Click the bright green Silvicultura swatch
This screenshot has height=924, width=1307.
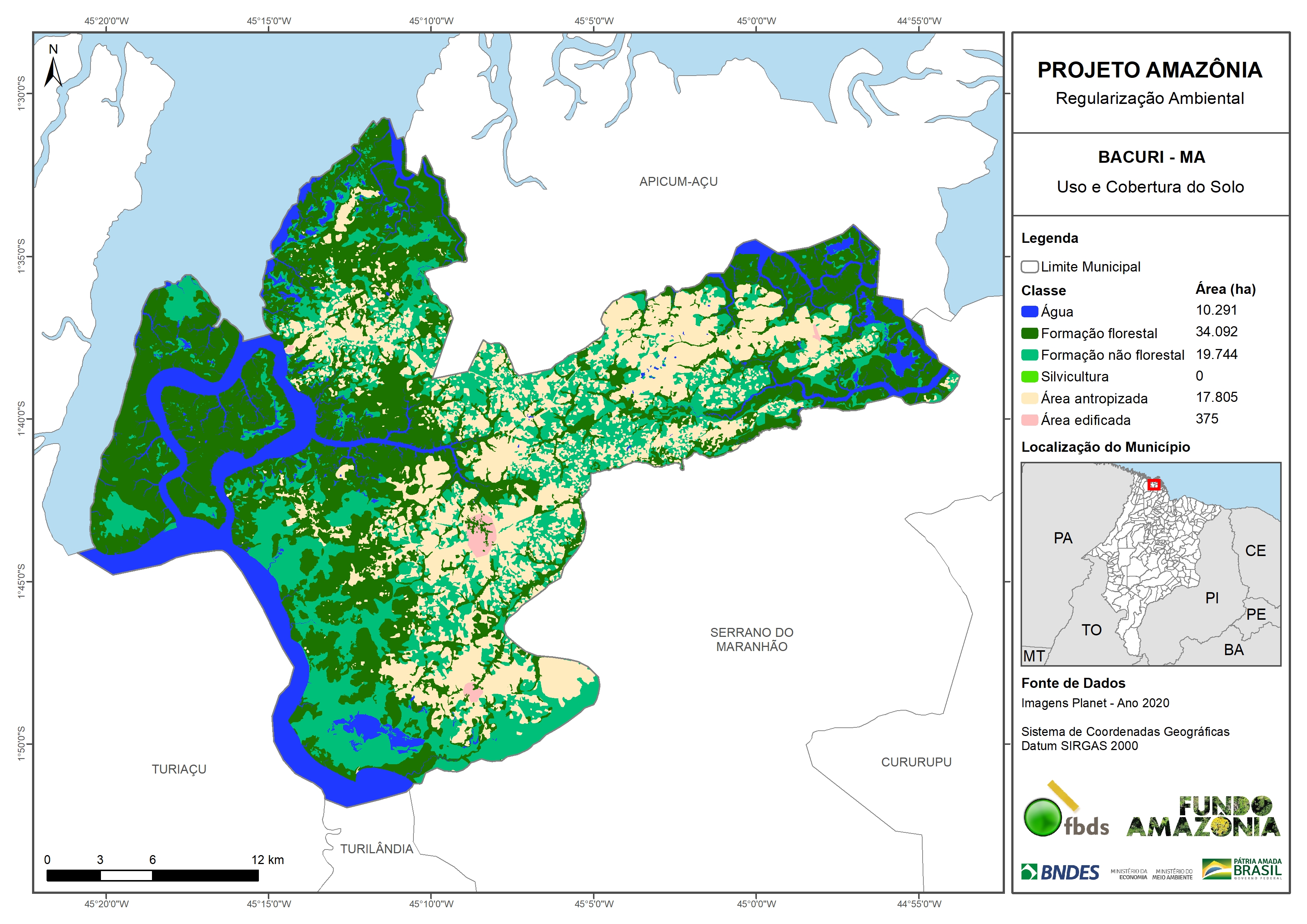point(1029,376)
